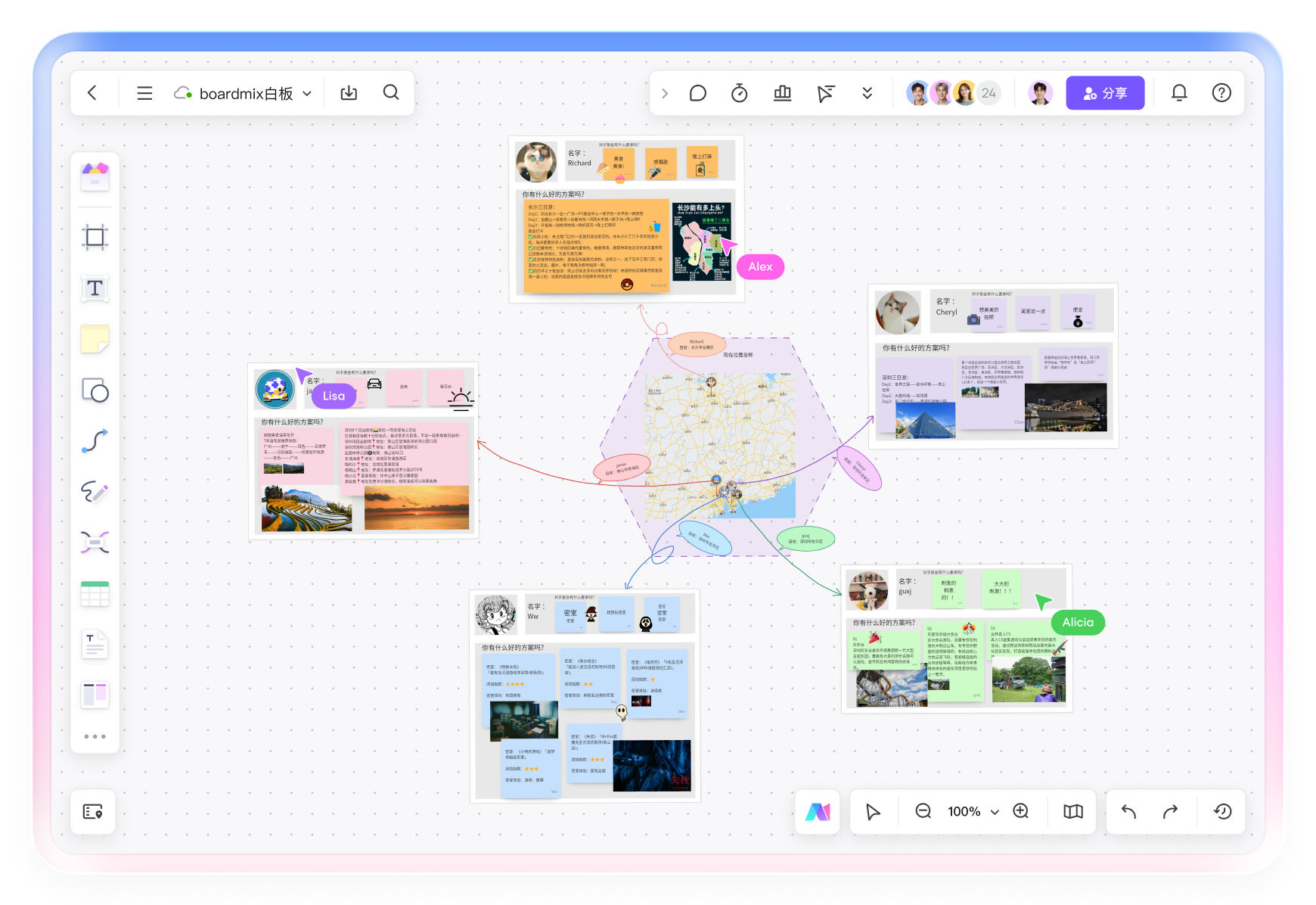Screen dimensions: 1316x905
Task: Toggle the minimap view
Action: 1072,811
